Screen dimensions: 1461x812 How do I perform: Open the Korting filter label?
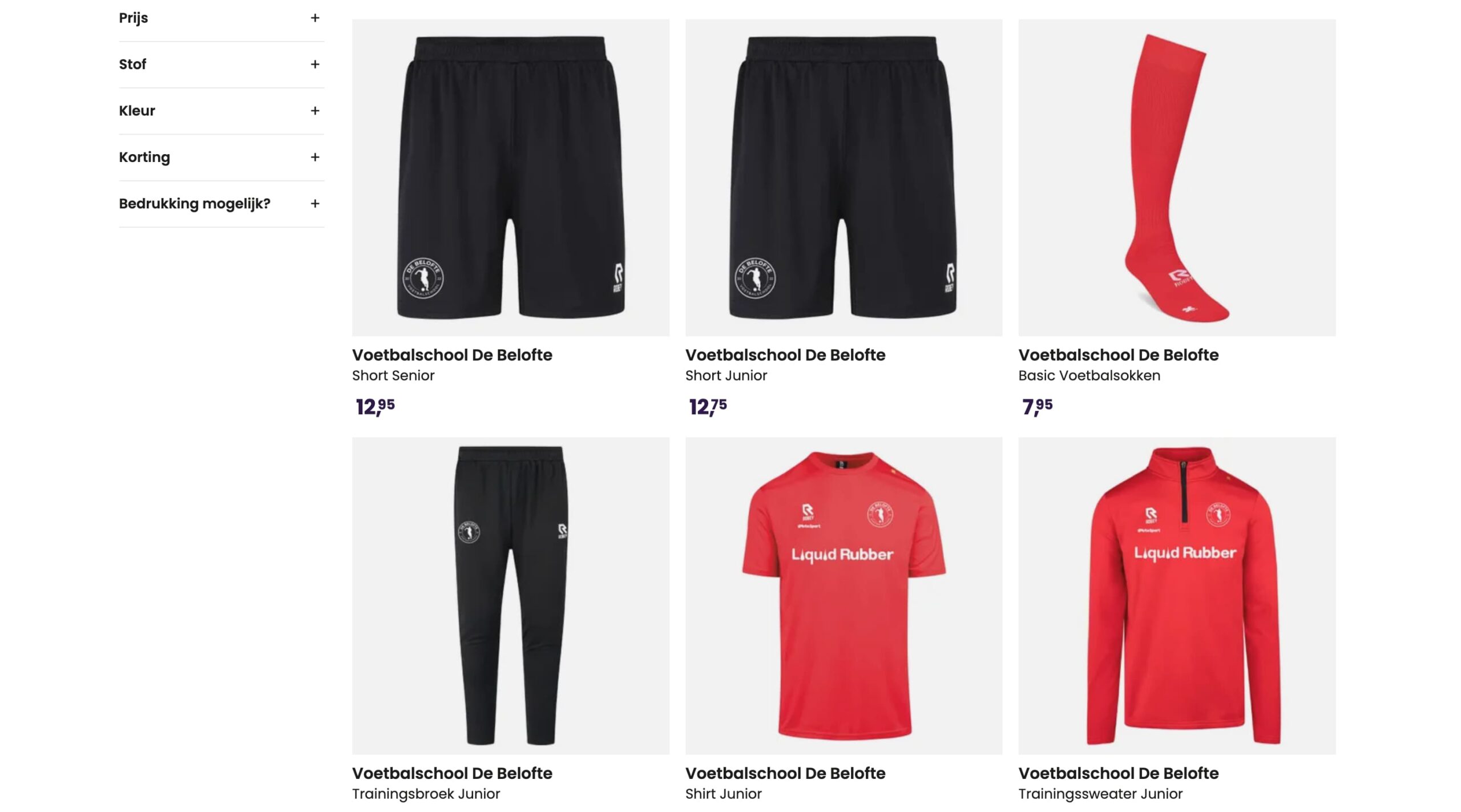click(144, 157)
